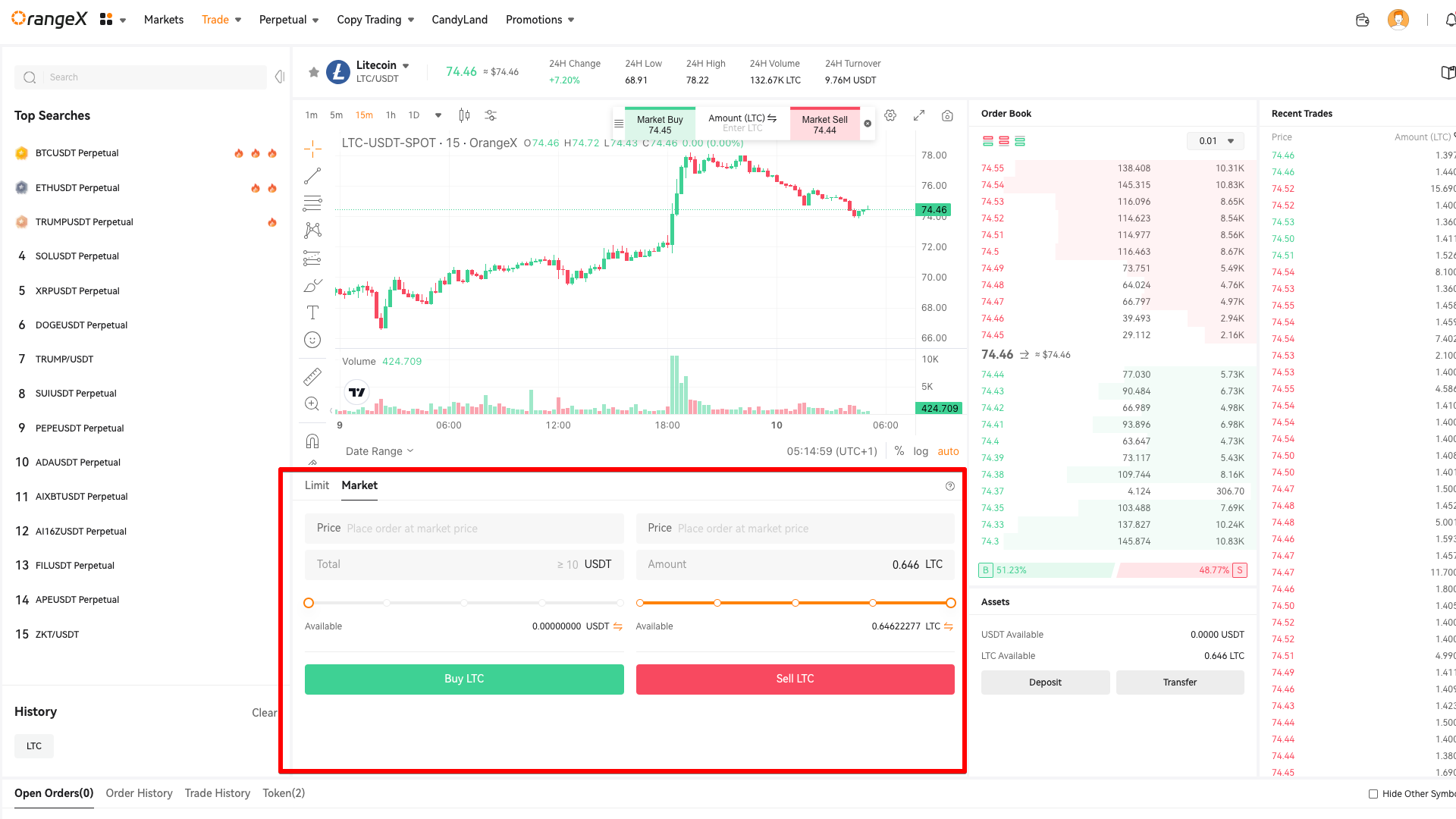The image size is (1456, 819).
Task: Select the crosshair cursor tool
Action: pos(312,149)
